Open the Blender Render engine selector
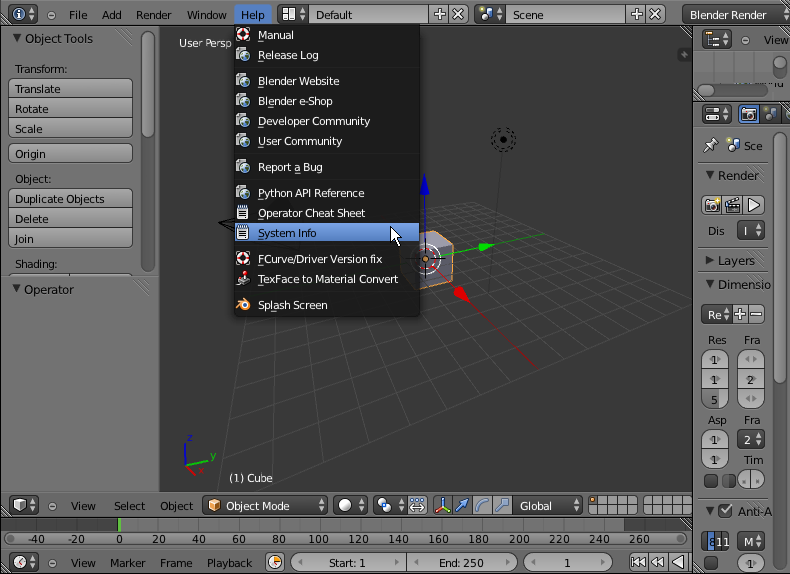Screen dimensions: 790x574 tap(736, 15)
